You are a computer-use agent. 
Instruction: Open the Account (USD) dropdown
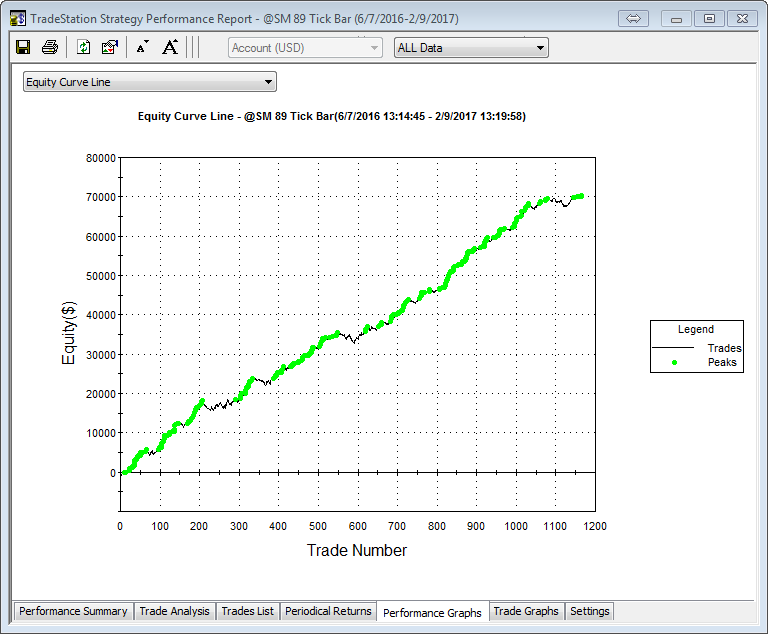(305, 47)
